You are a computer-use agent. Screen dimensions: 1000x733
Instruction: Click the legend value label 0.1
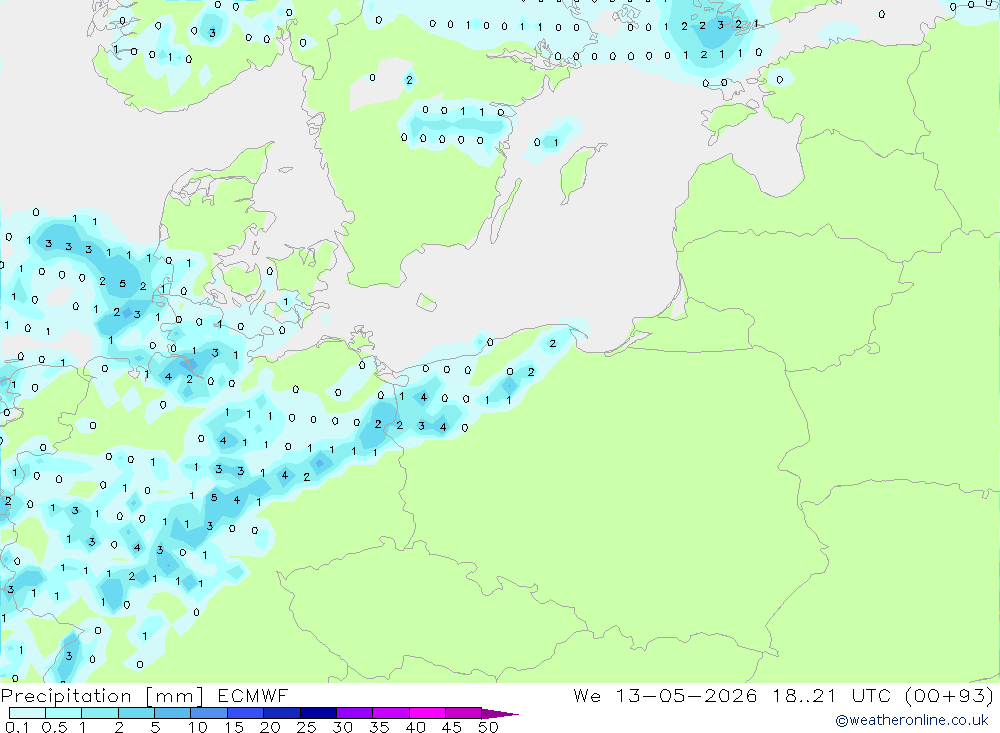[17, 727]
